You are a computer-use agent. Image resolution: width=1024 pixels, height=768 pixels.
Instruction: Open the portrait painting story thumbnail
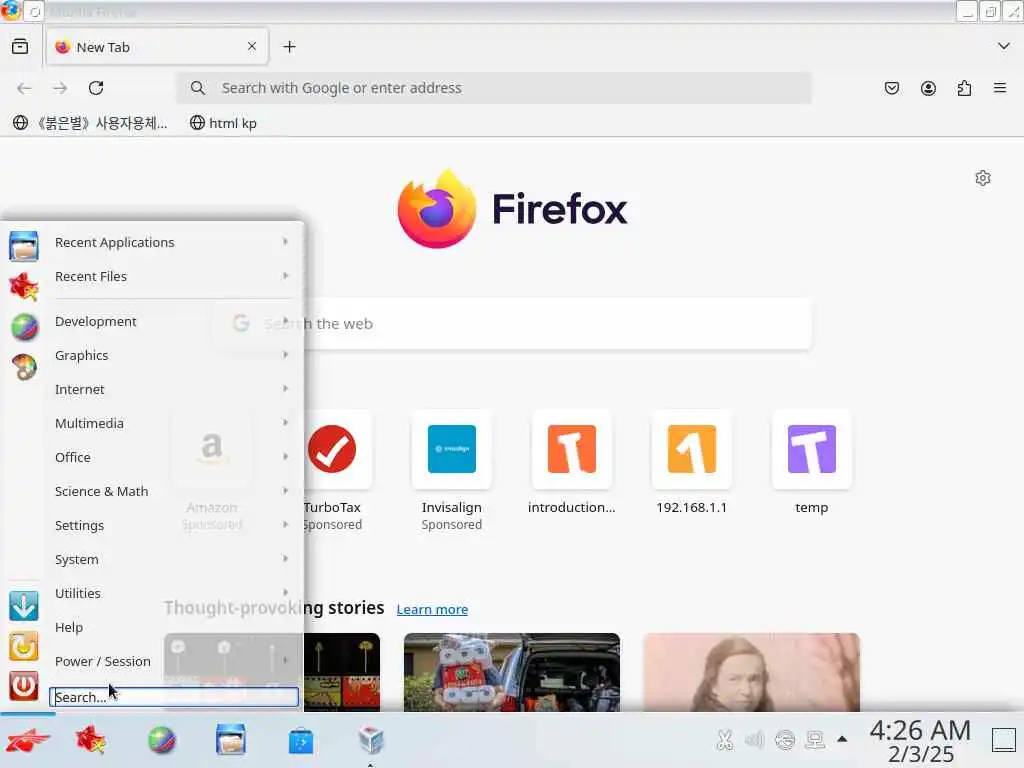coord(752,672)
